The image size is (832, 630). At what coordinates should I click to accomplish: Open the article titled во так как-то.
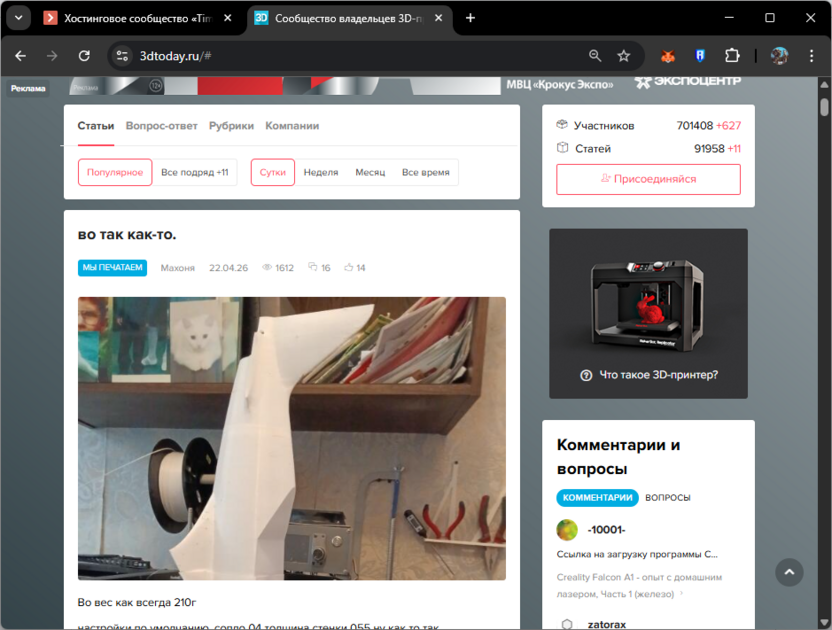click(127, 234)
